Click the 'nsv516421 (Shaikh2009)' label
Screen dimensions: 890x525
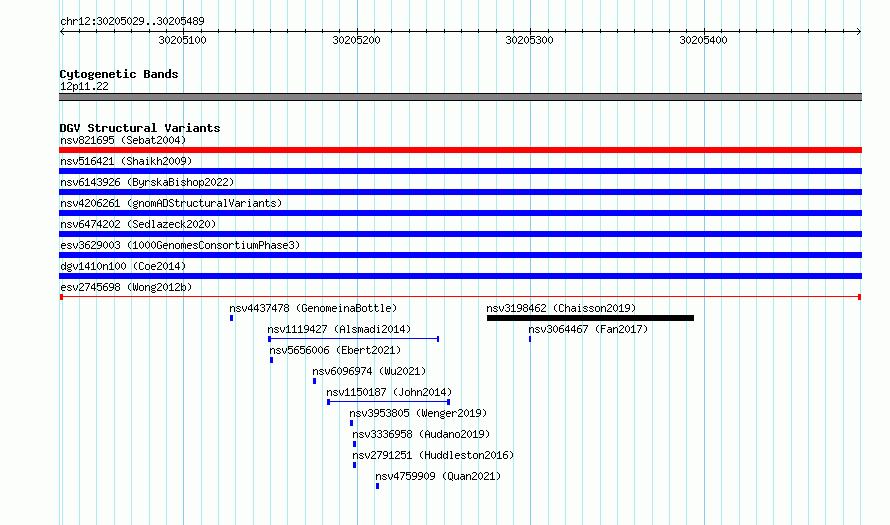pyautogui.click(x=126, y=161)
